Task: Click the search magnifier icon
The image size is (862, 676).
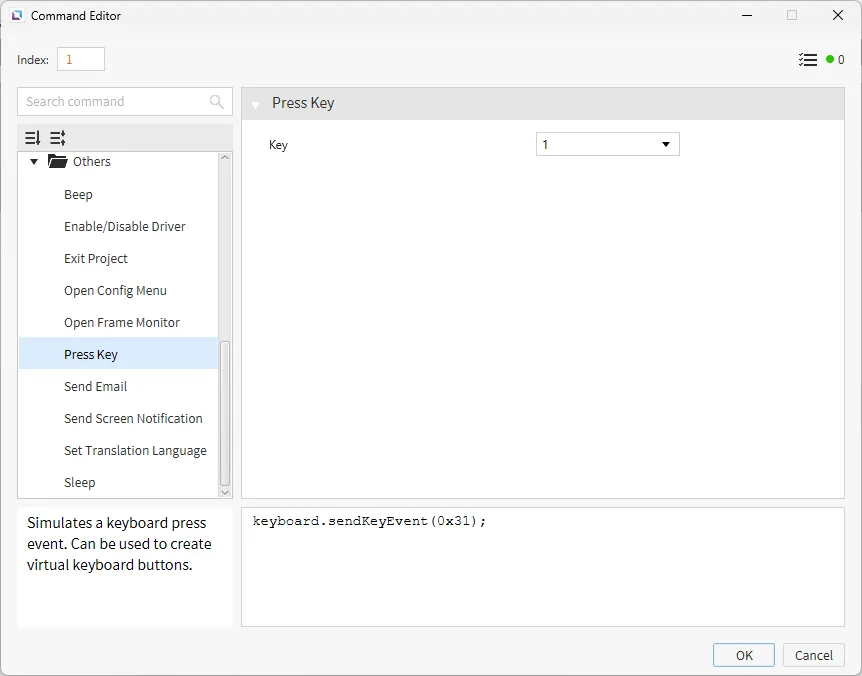Action: pos(217,102)
